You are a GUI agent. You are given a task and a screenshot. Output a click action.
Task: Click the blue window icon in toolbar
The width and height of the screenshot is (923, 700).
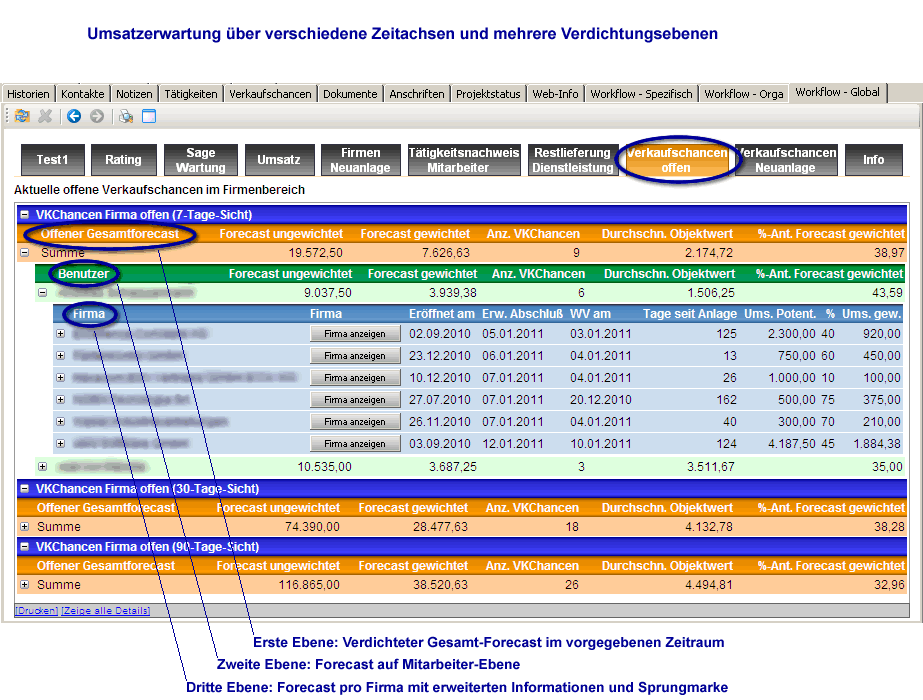(x=149, y=116)
